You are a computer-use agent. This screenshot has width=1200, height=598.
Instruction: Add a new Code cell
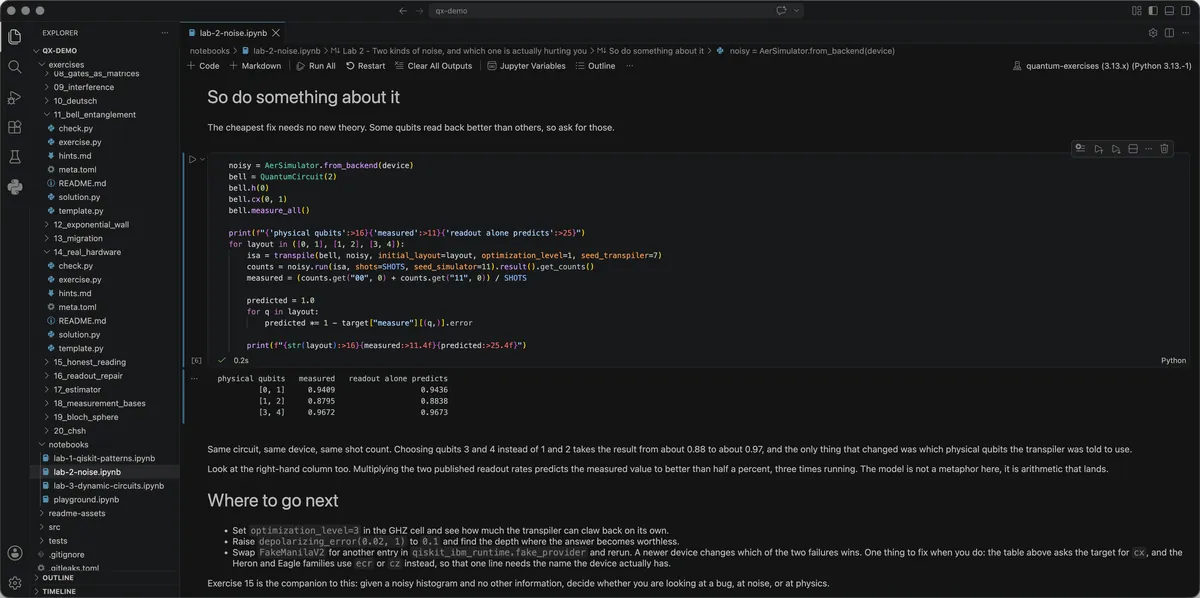point(203,66)
